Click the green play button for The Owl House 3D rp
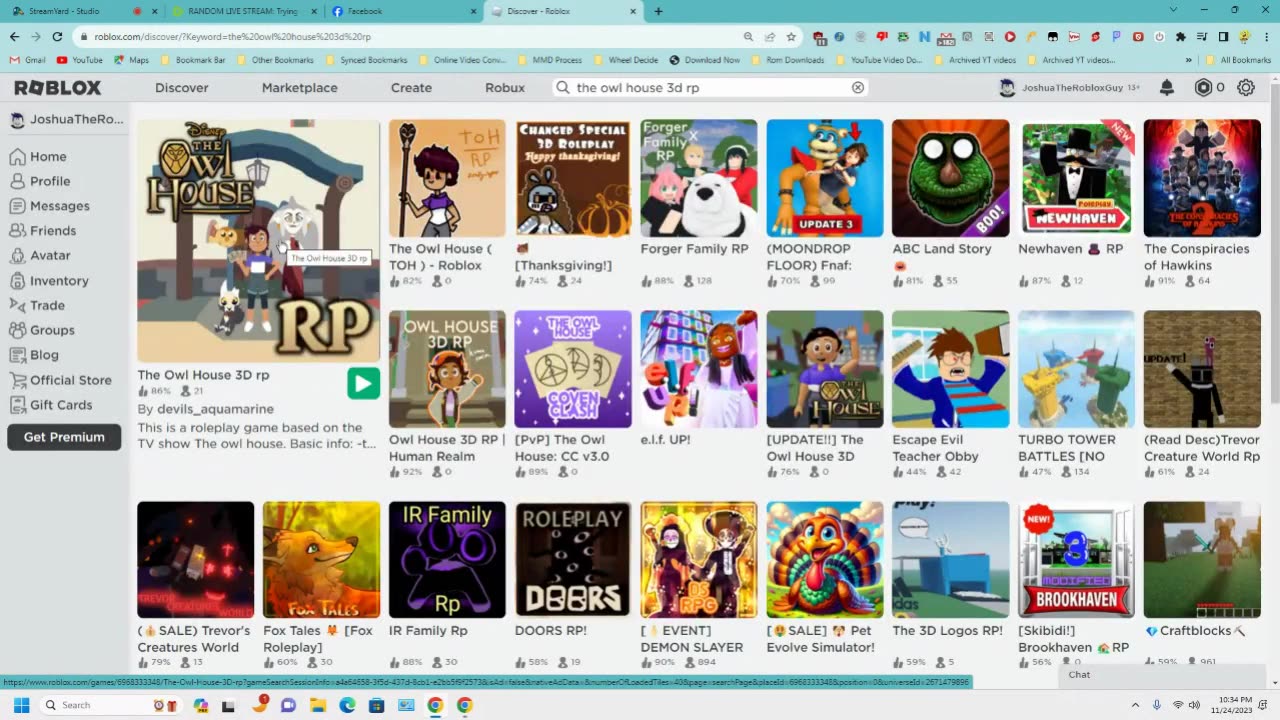 point(364,383)
